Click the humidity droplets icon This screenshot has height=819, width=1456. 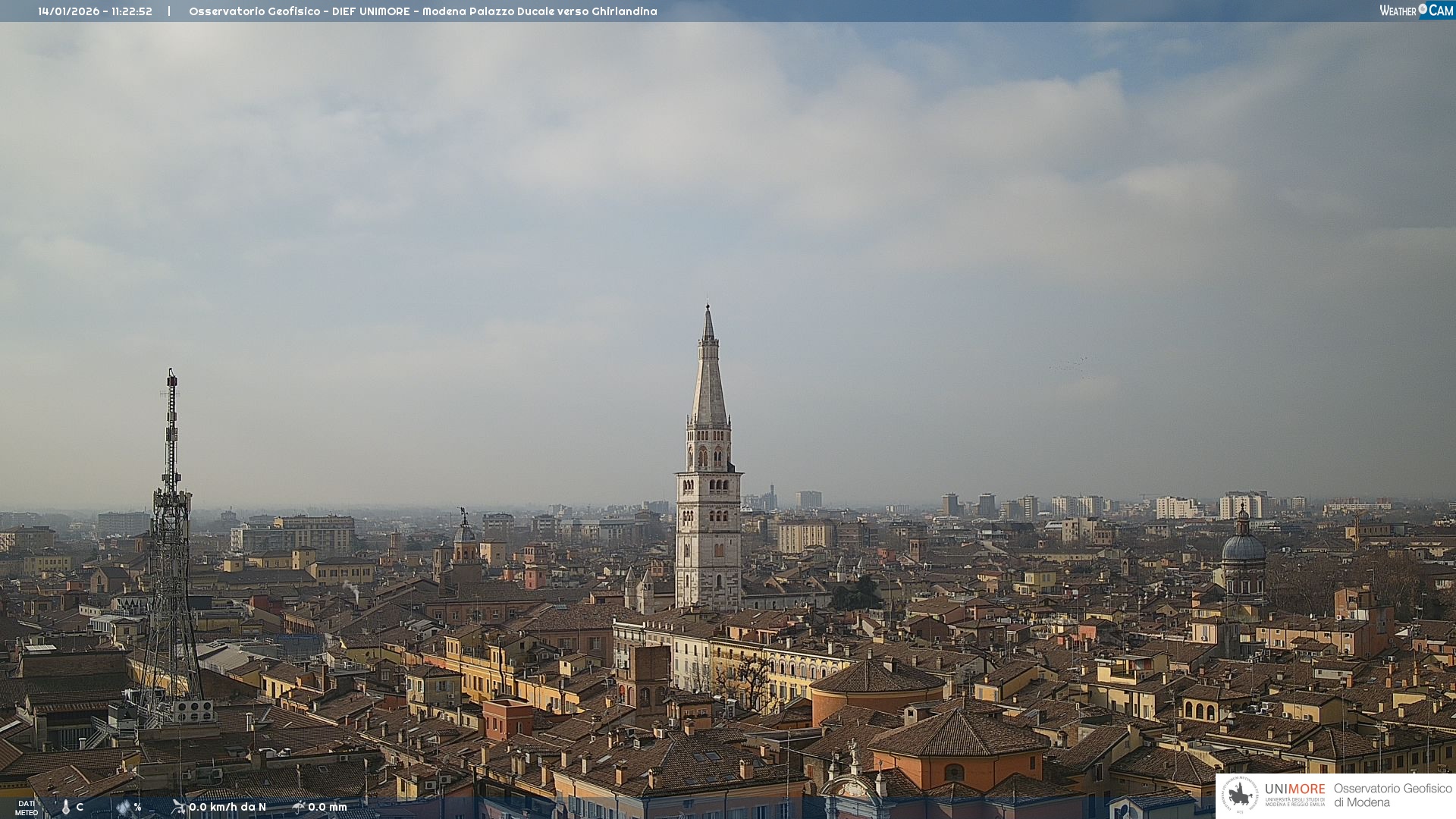click(124, 807)
